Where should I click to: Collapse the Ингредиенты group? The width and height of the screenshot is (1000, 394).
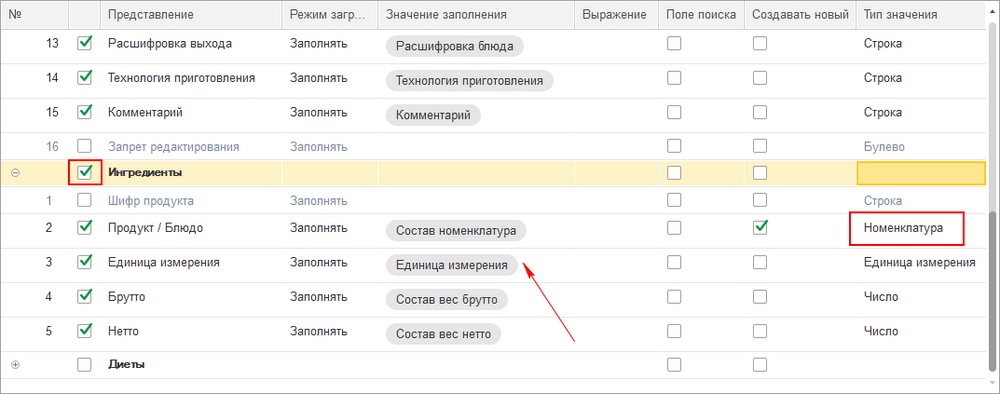pos(16,173)
